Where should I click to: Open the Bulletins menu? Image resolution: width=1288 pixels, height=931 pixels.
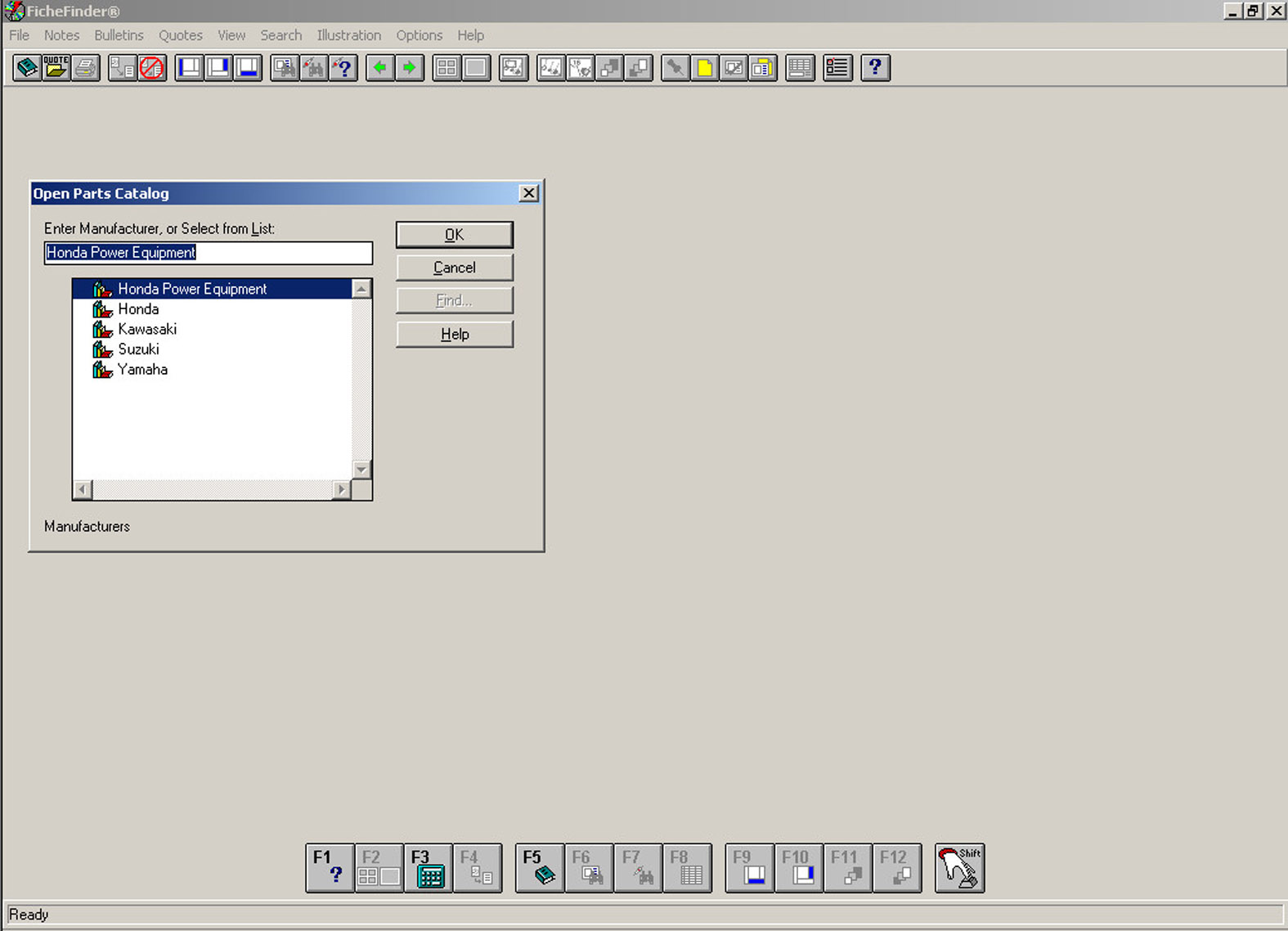pyautogui.click(x=119, y=35)
